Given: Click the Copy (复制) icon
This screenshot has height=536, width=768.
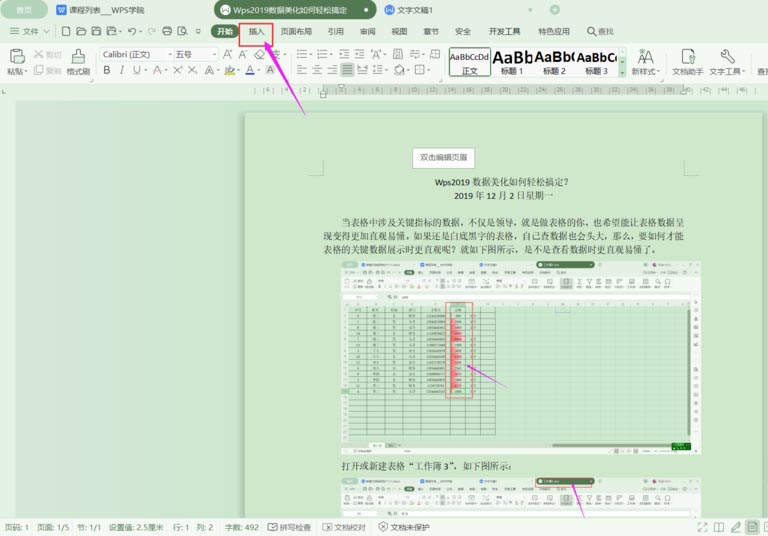Looking at the screenshot, I should 38,70.
